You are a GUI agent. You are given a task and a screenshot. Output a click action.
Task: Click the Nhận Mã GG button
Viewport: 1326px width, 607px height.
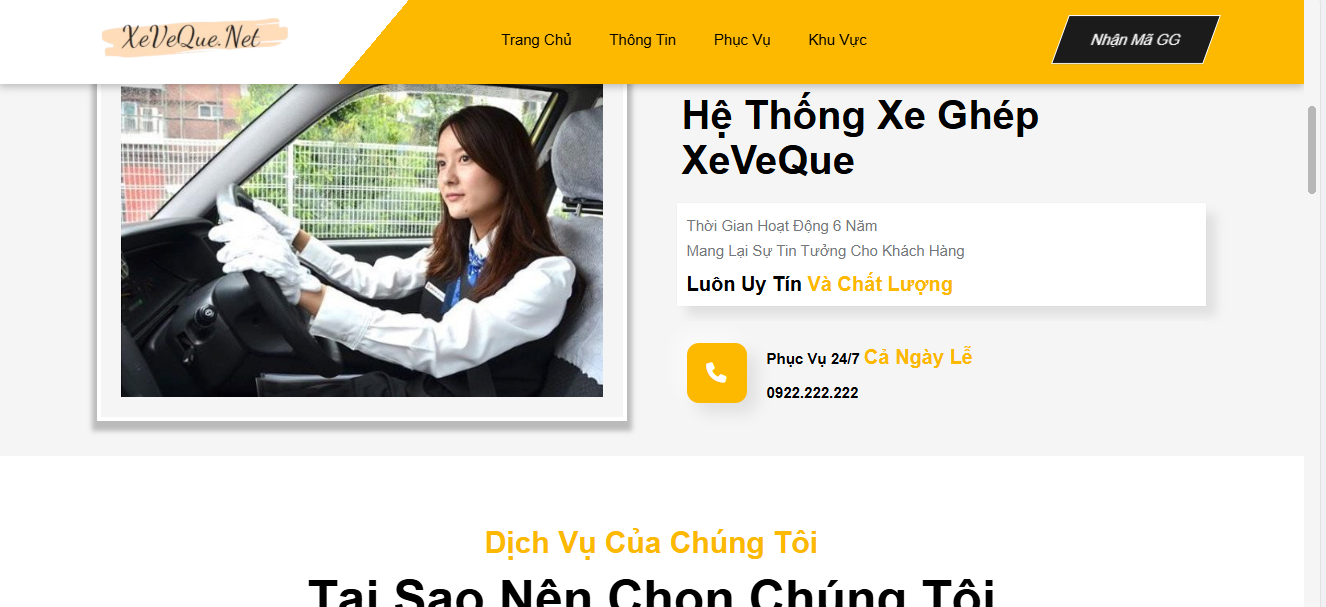click(x=1135, y=40)
